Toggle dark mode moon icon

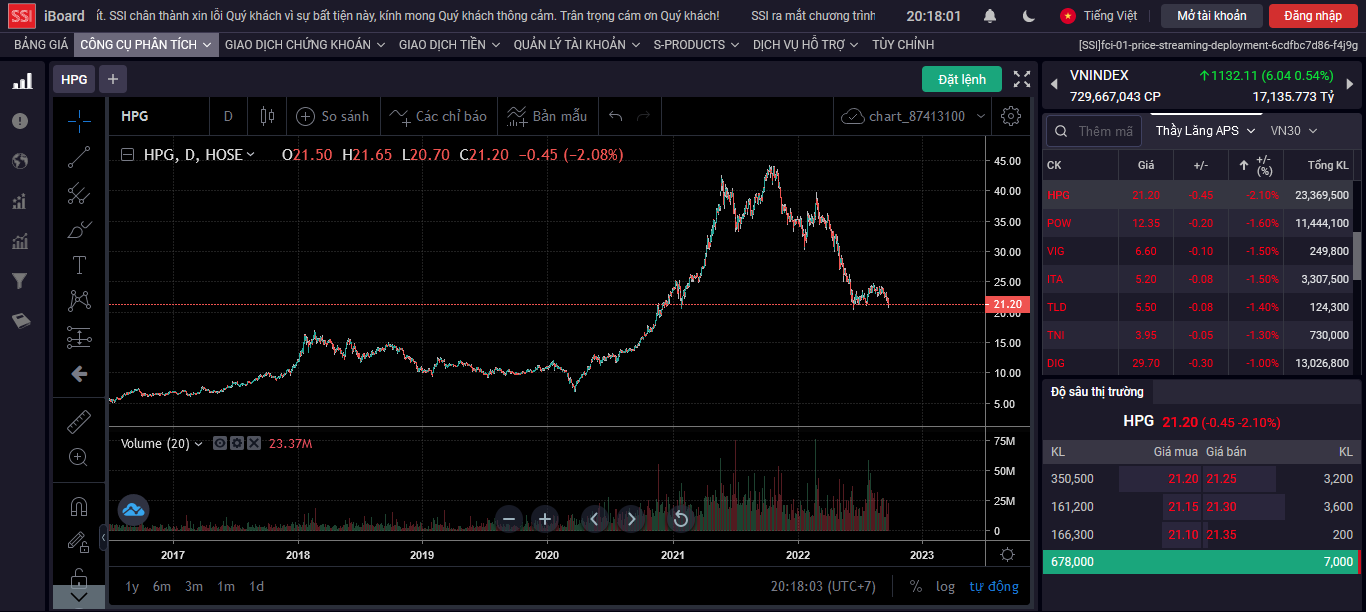1029,16
